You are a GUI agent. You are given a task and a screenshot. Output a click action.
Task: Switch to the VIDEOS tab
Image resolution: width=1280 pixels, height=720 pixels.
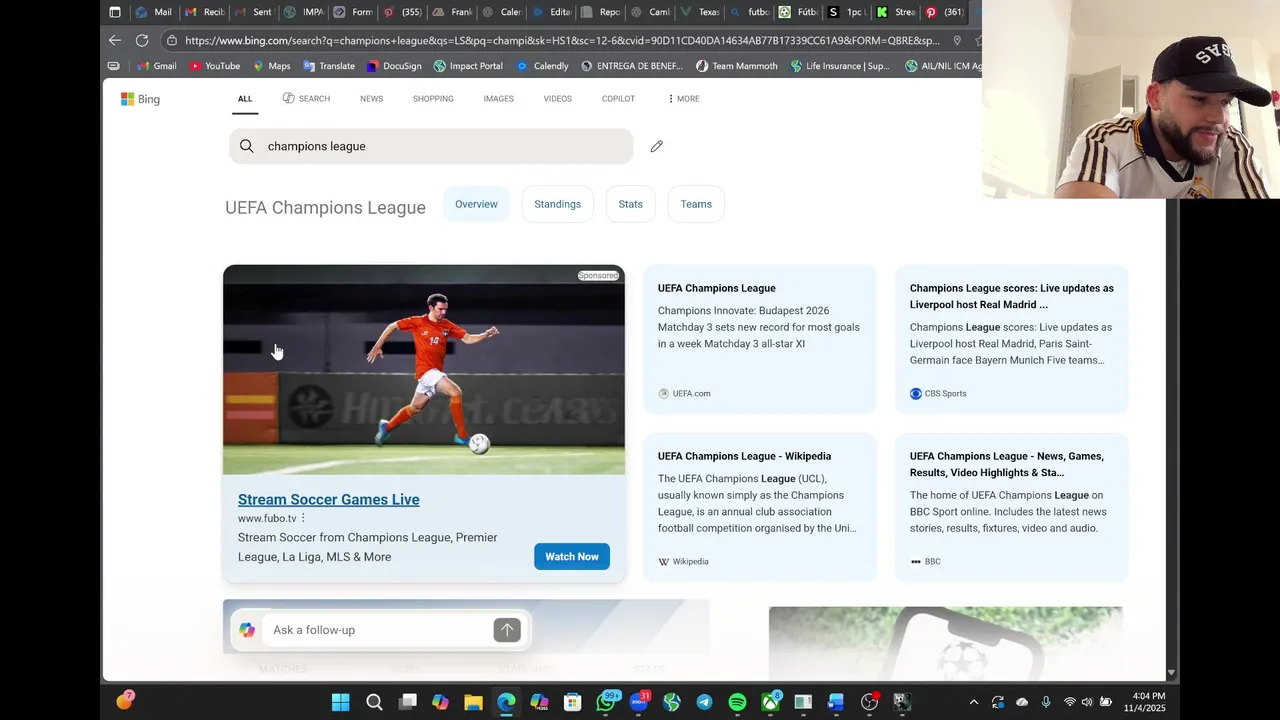coord(557,98)
